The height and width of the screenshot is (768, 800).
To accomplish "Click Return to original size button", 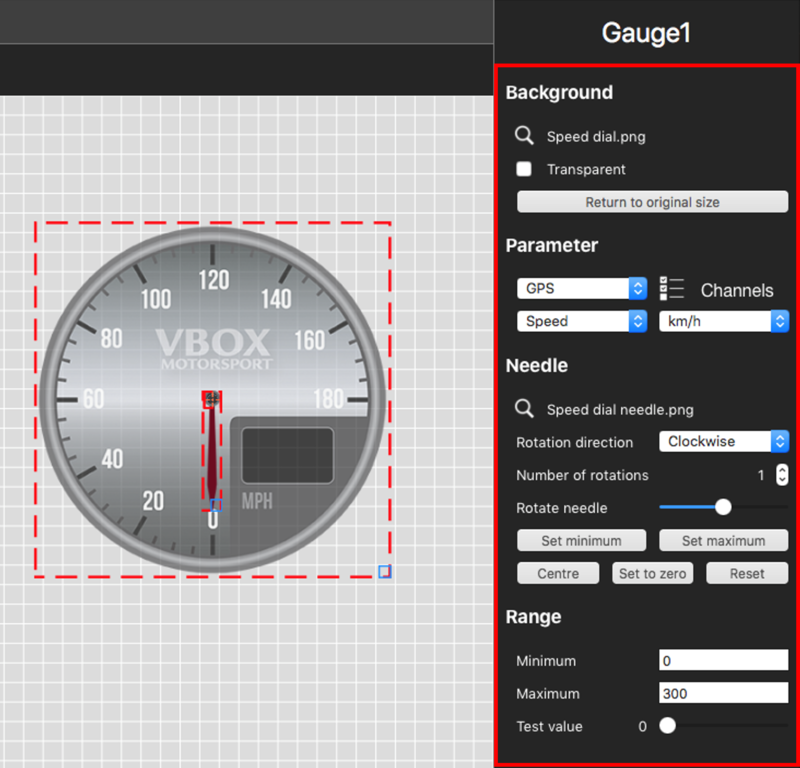I will [653, 202].
